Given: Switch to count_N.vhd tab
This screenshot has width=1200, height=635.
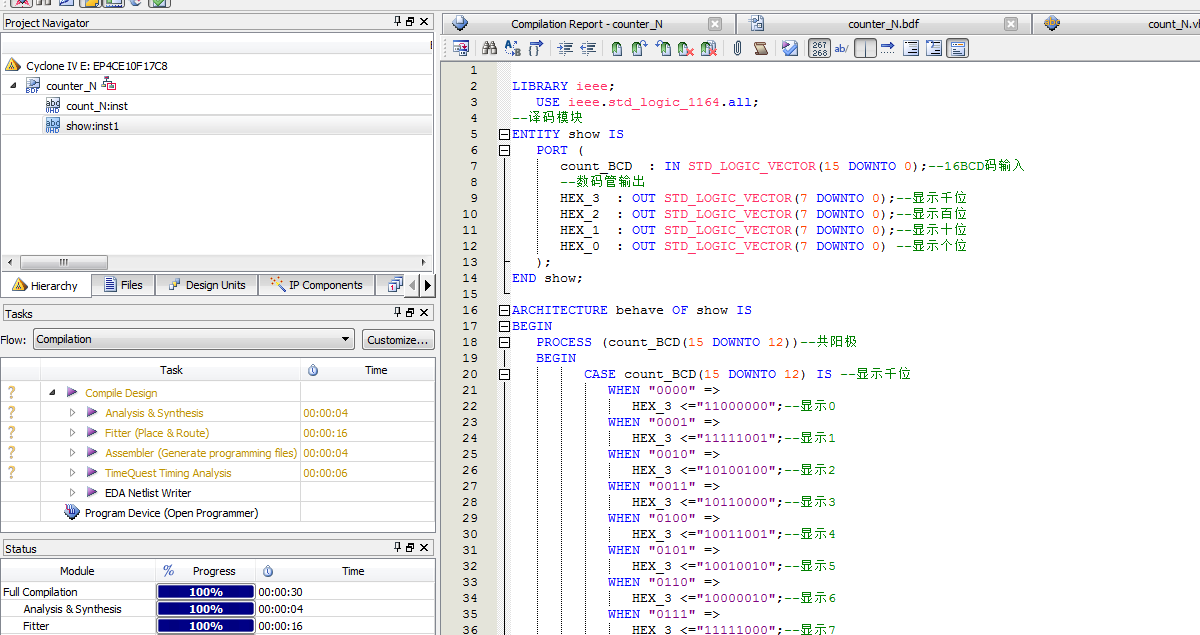Looking at the screenshot, I should point(1116,24).
